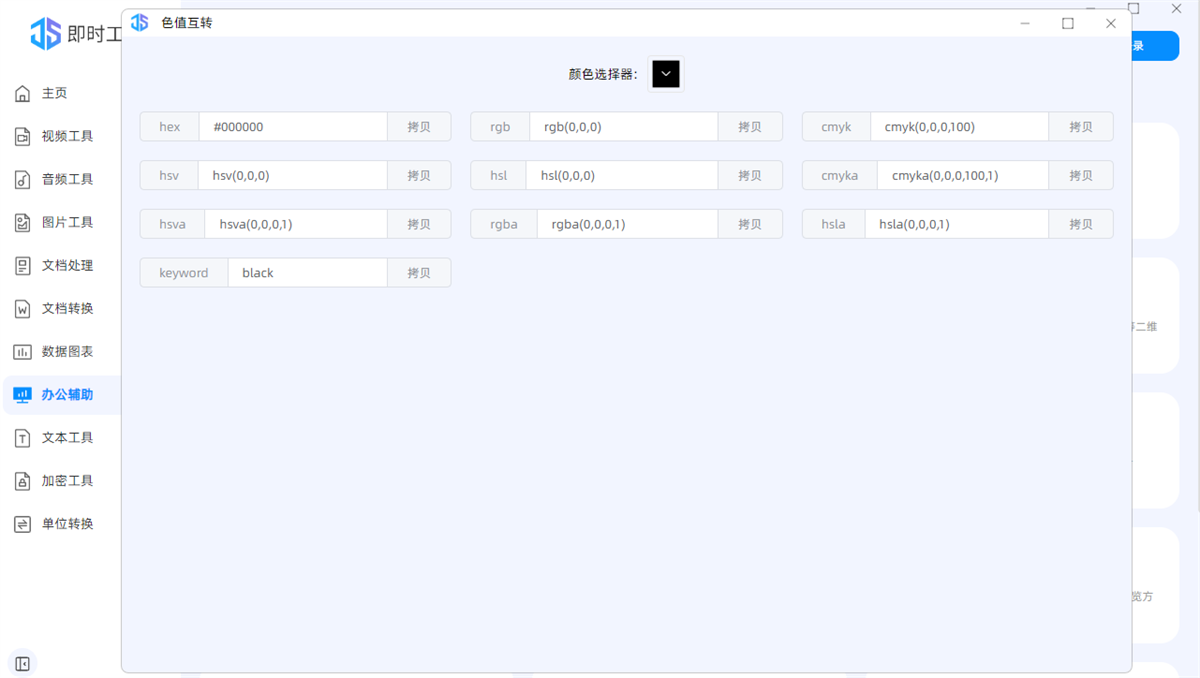Open 音频工具 audio tools icon
This screenshot has width=1200, height=678.
click(22, 179)
